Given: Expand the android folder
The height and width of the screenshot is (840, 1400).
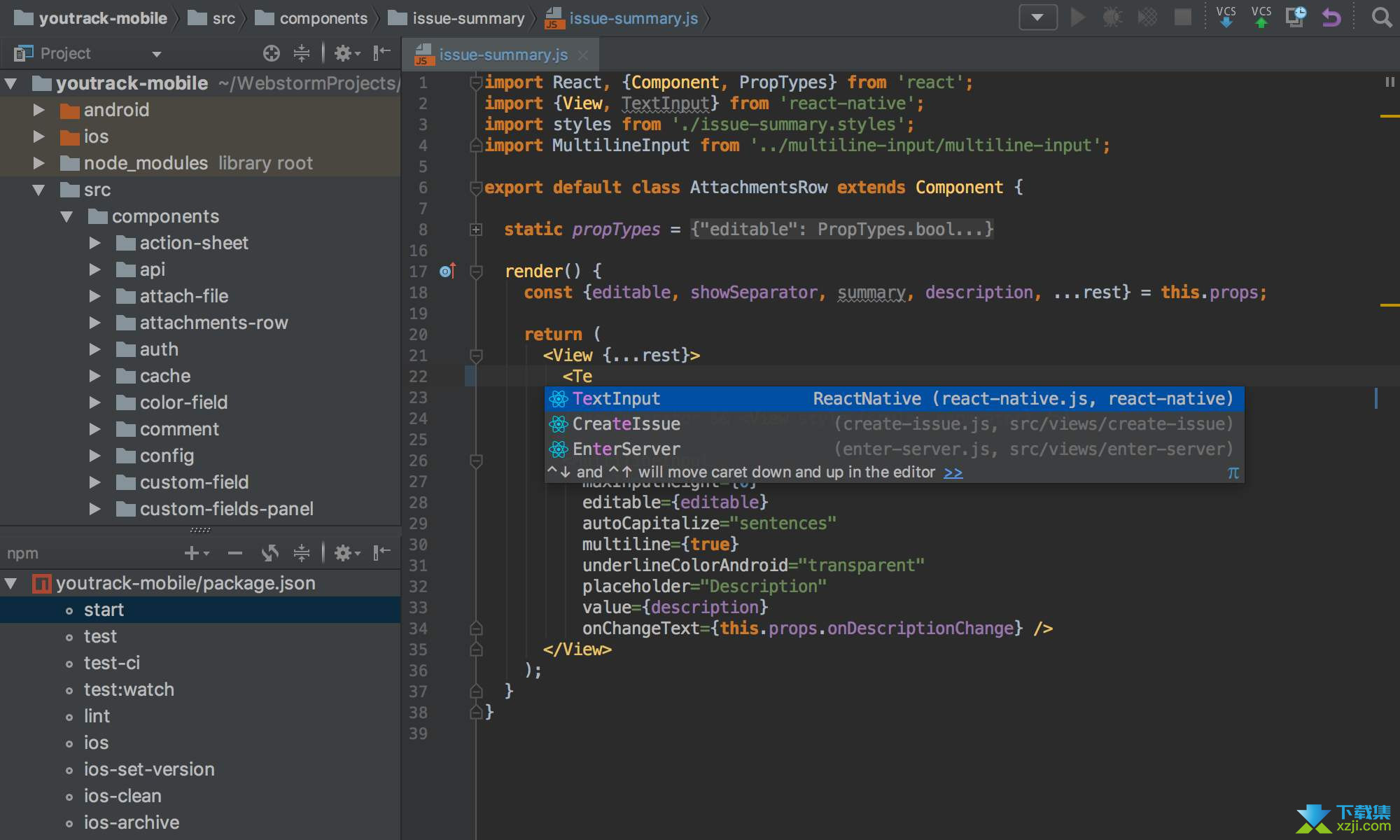Looking at the screenshot, I should pyautogui.click(x=39, y=110).
